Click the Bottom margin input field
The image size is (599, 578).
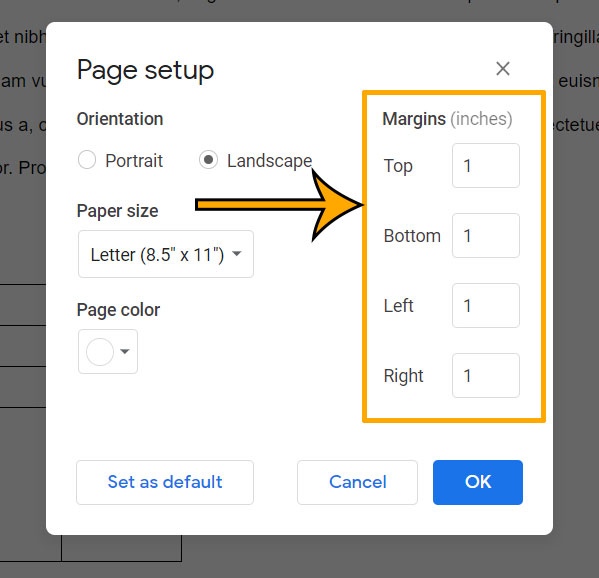486,236
